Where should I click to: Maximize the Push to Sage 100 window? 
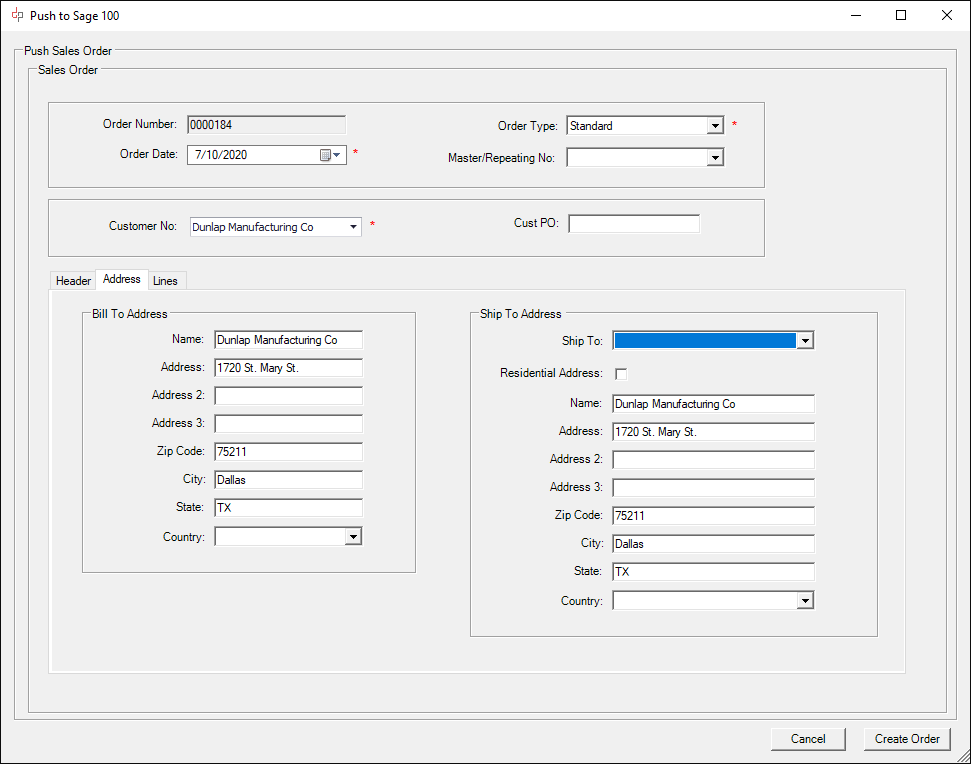901,15
